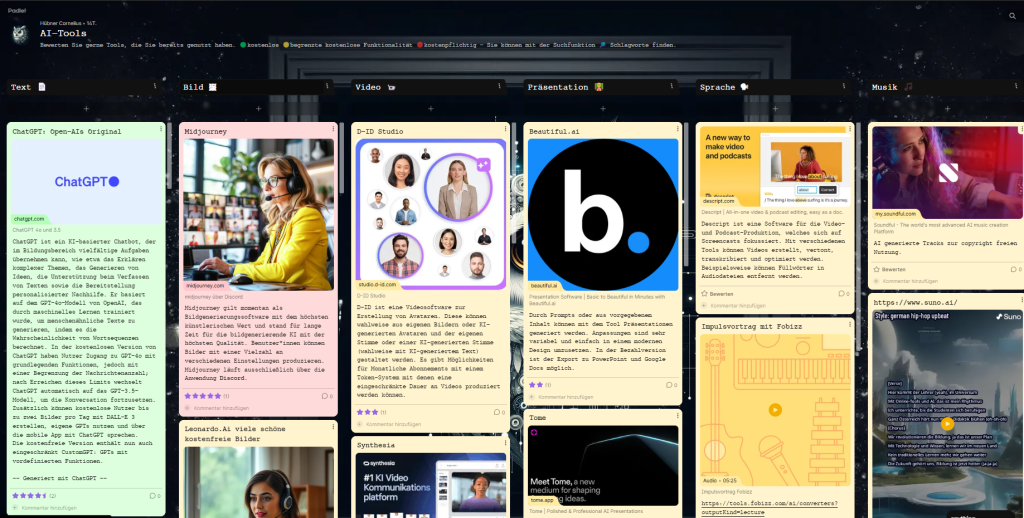Screen dimensions: 1024x518
Task: Open three-dot menu on Leonardo.Ai card
Action: 333,427
